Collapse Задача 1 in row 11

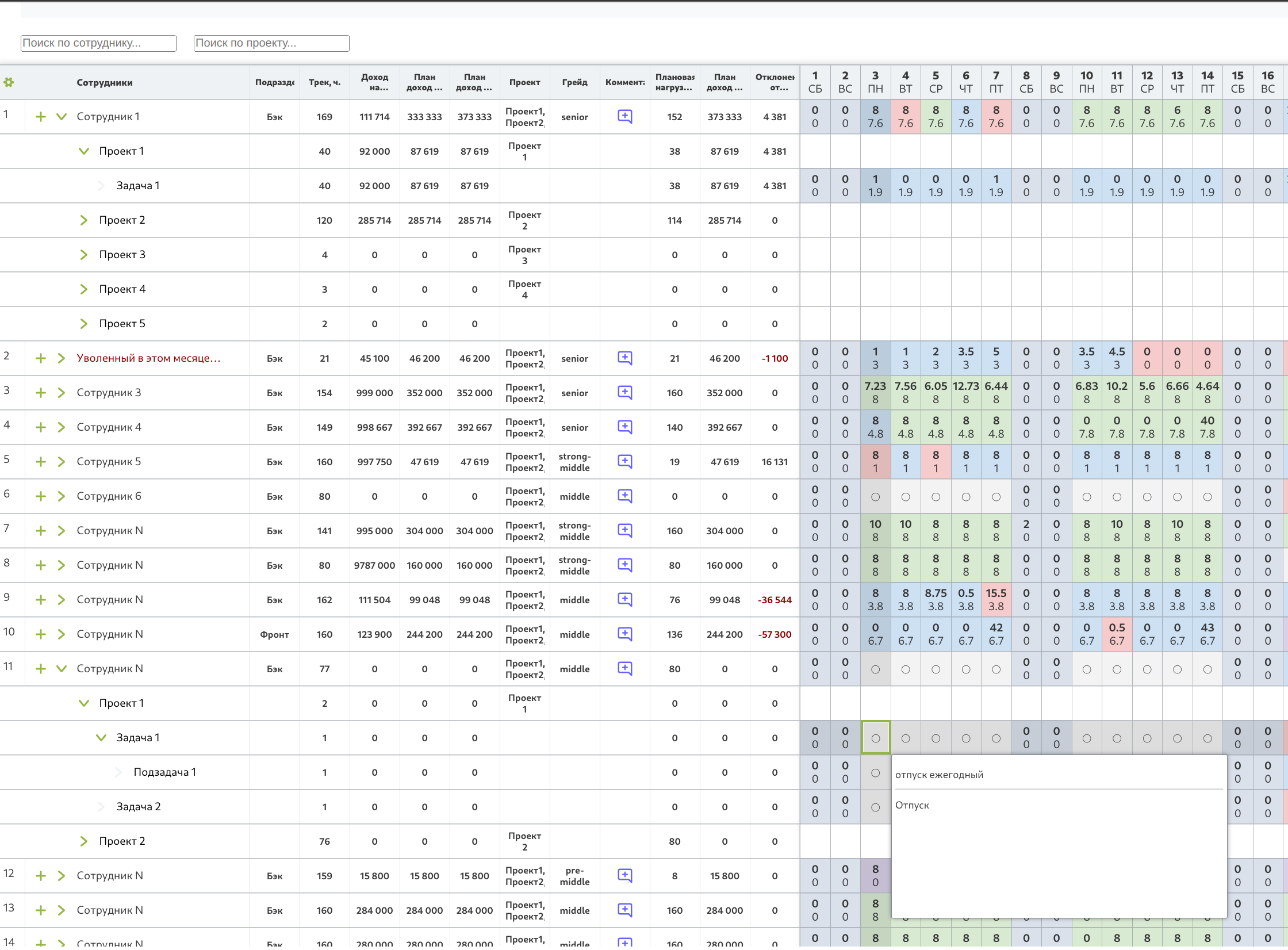click(101, 738)
